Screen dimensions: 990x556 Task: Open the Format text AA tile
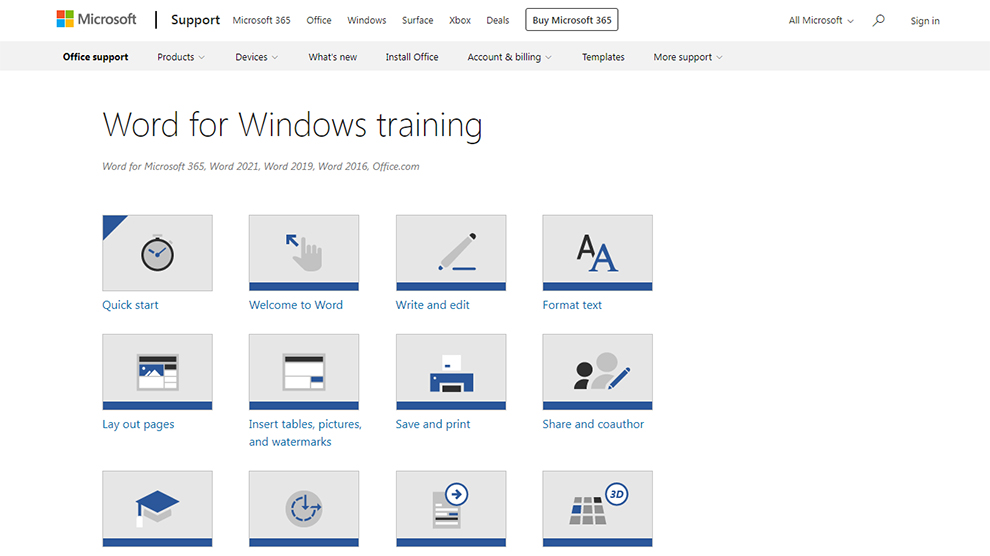(597, 252)
